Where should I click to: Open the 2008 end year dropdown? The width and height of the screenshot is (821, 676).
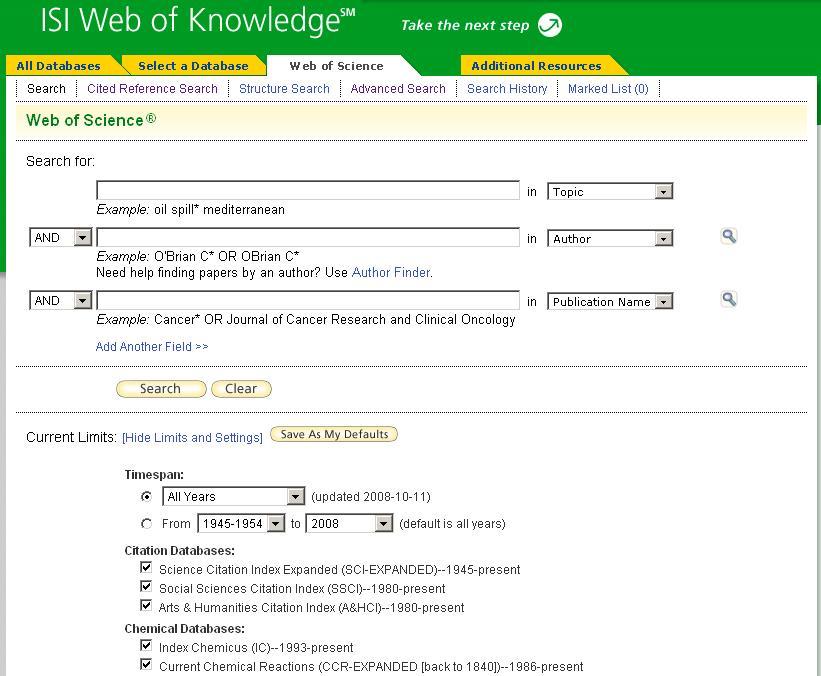pyautogui.click(x=349, y=524)
